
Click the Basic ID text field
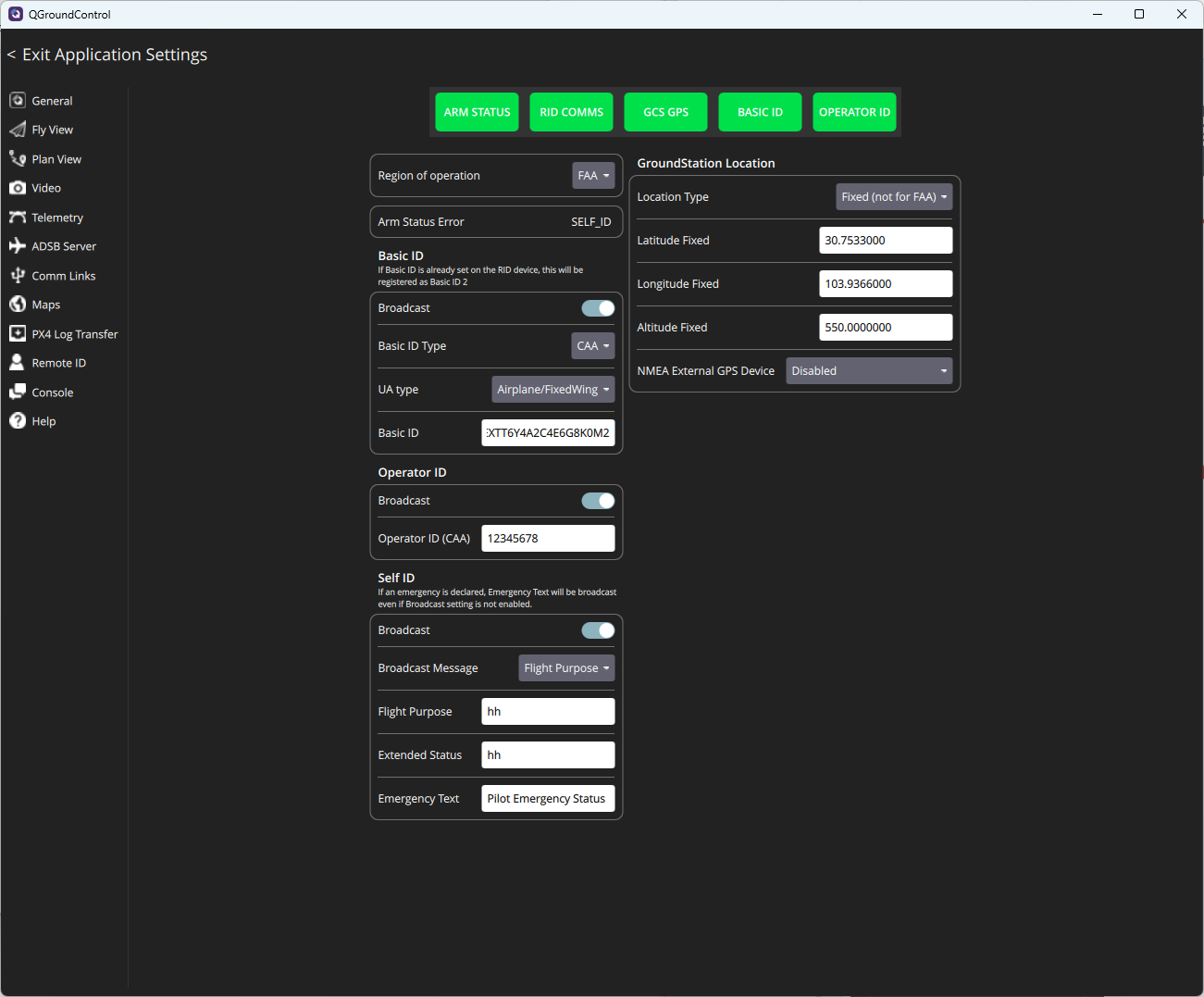pyautogui.click(x=548, y=433)
